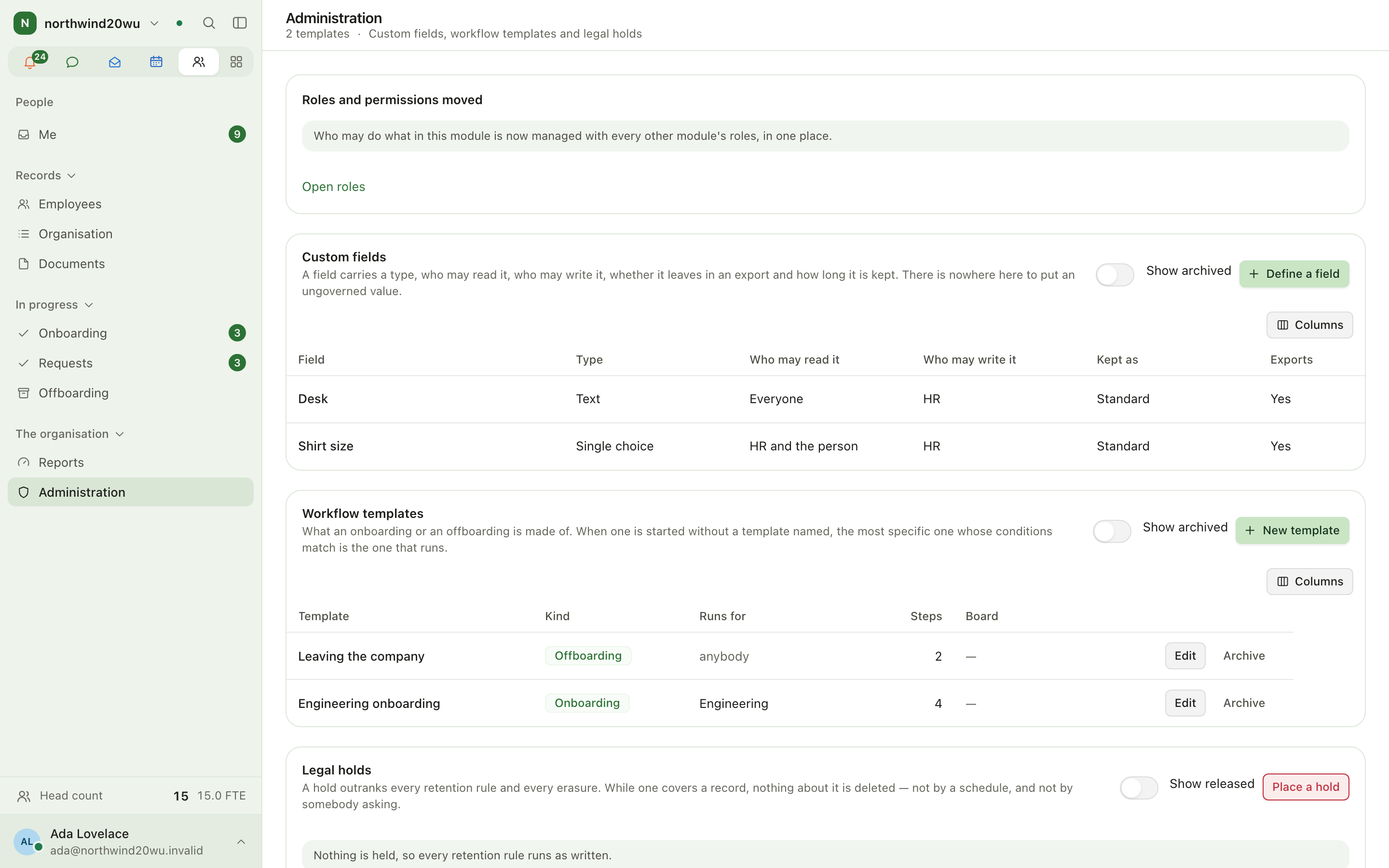Open the notifications bell icon
Image resolution: width=1389 pixels, height=868 pixels.
point(30,62)
